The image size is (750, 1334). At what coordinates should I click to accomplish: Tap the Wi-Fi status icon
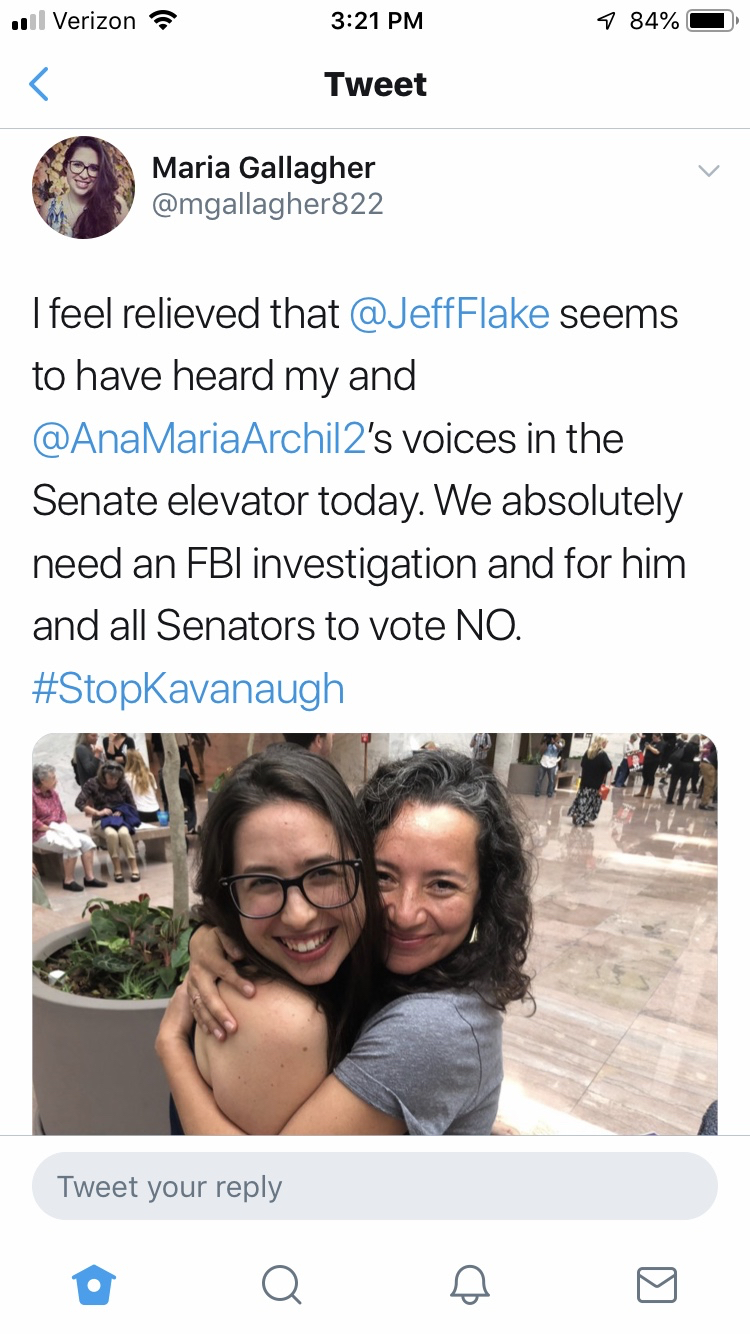click(x=160, y=21)
